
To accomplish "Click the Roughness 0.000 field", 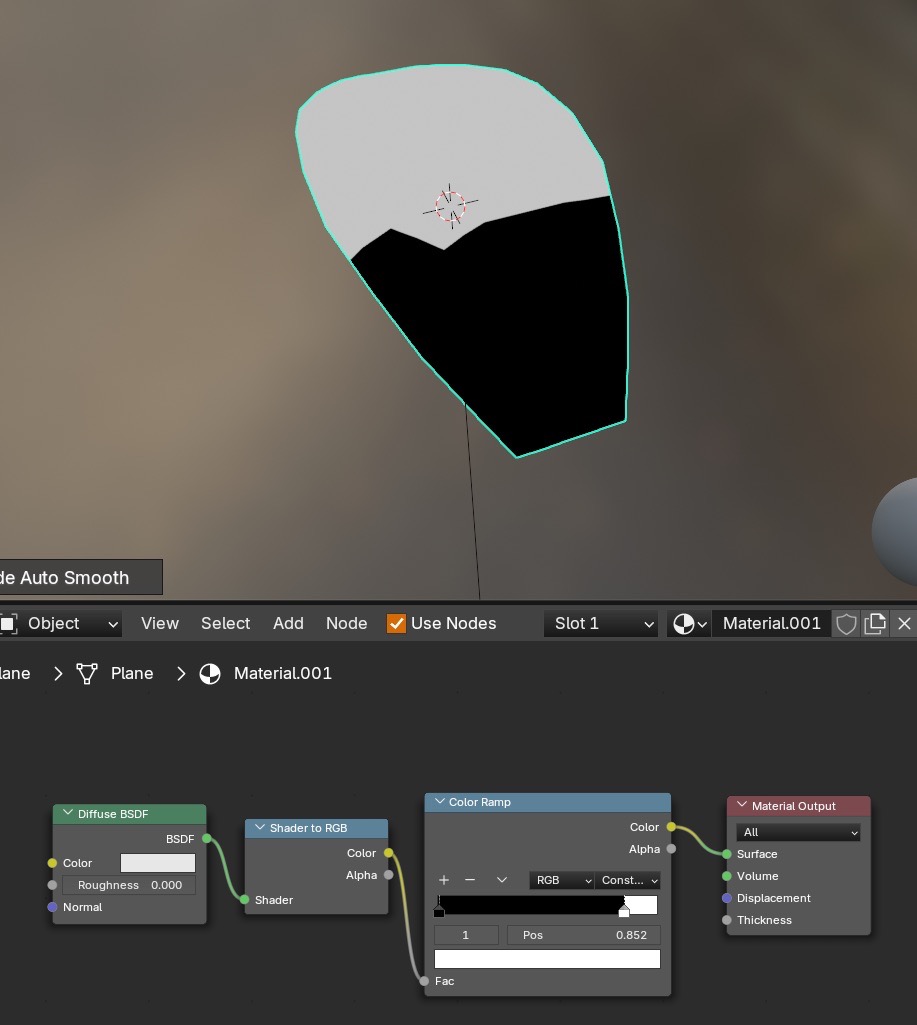I will point(129,885).
